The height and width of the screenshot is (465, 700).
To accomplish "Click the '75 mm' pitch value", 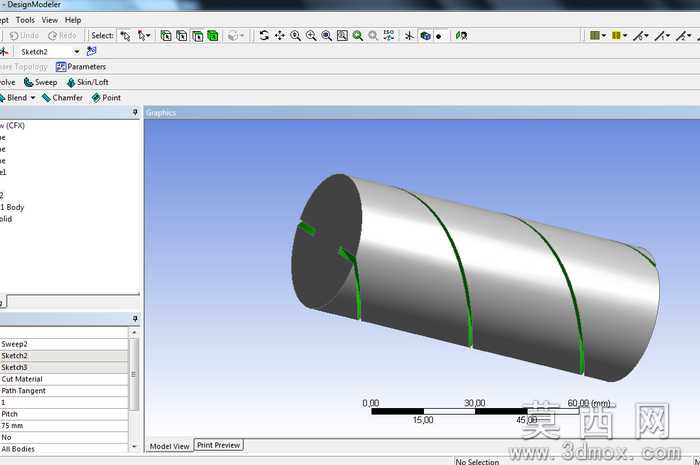I will point(64,425).
